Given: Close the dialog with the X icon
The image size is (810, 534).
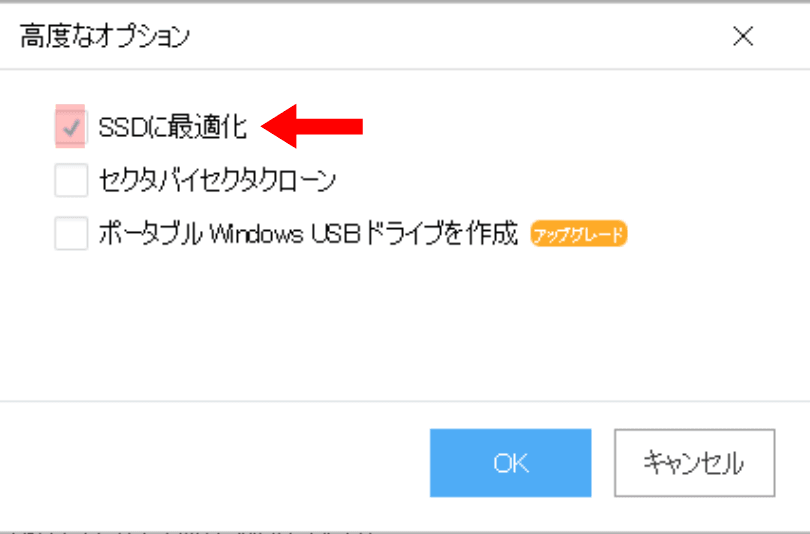Looking at the screenshot, I should pyautogui.click(x=743, y=36).
